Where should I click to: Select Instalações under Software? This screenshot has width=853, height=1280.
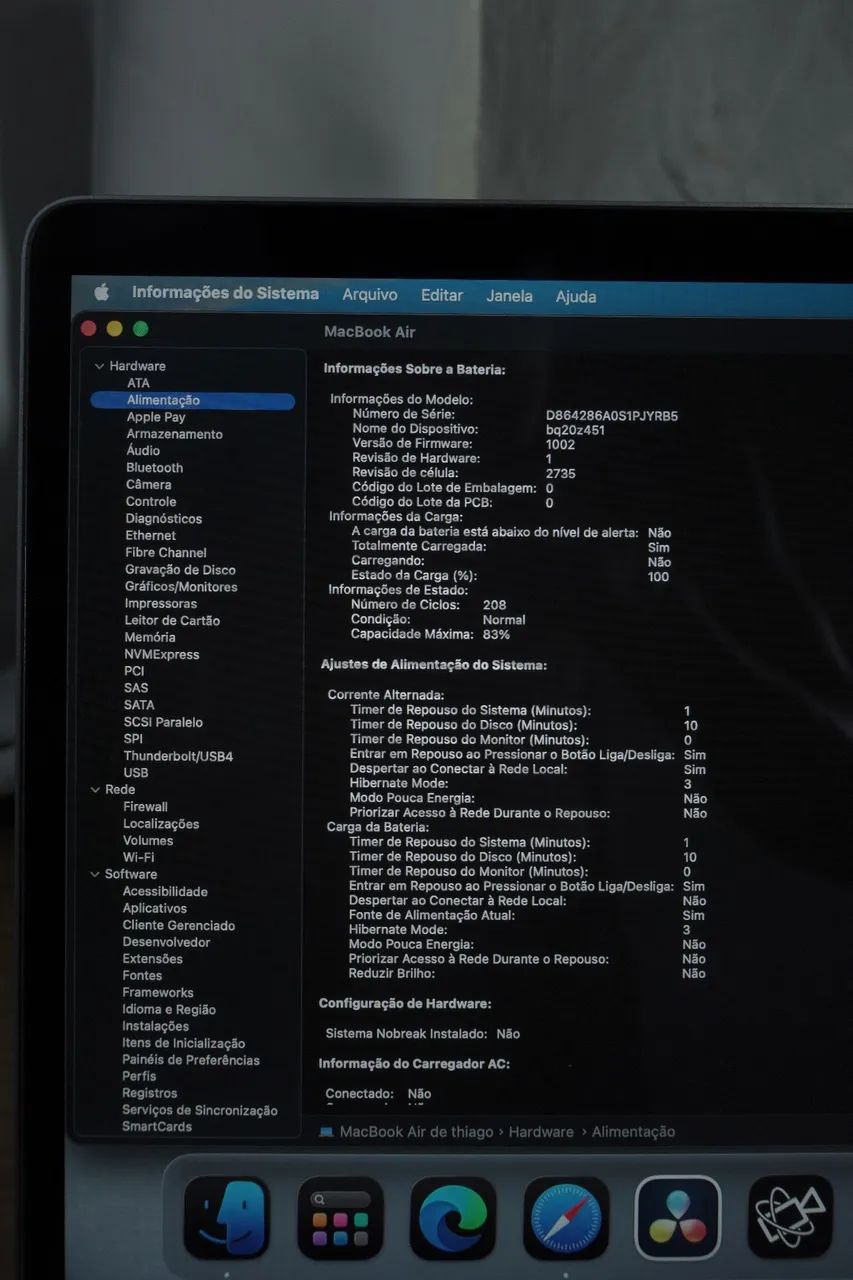pyautogui.click(x=155, y=1026)
